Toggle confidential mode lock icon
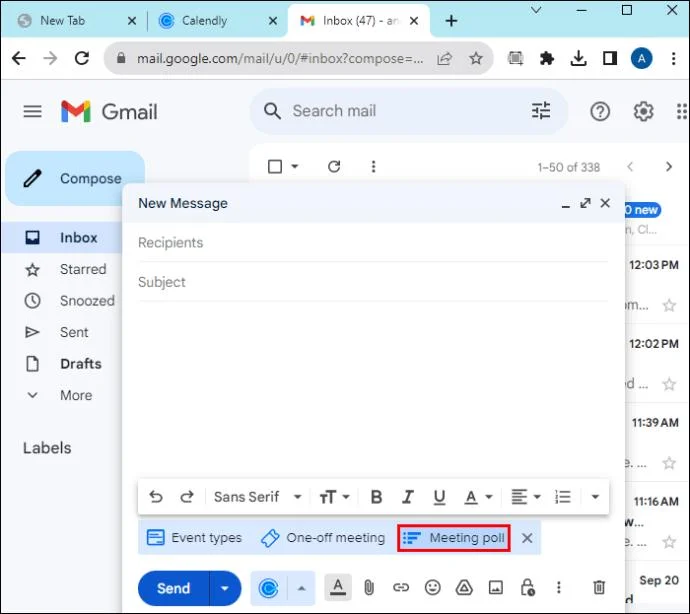The height and width of the screenshot is (614, 690). coord(527,588)
